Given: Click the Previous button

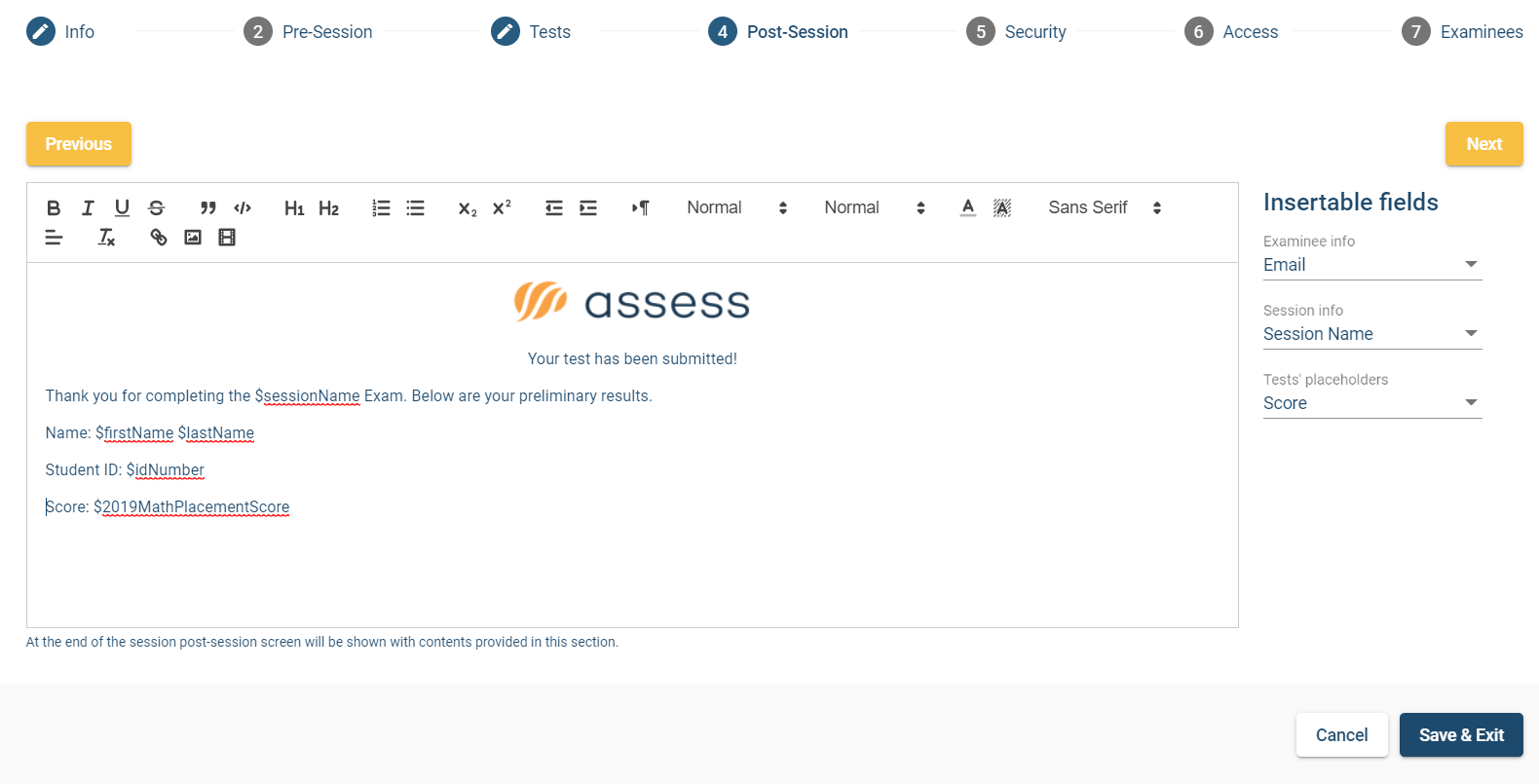Looking at the screenshot, I should pos(79,144).
